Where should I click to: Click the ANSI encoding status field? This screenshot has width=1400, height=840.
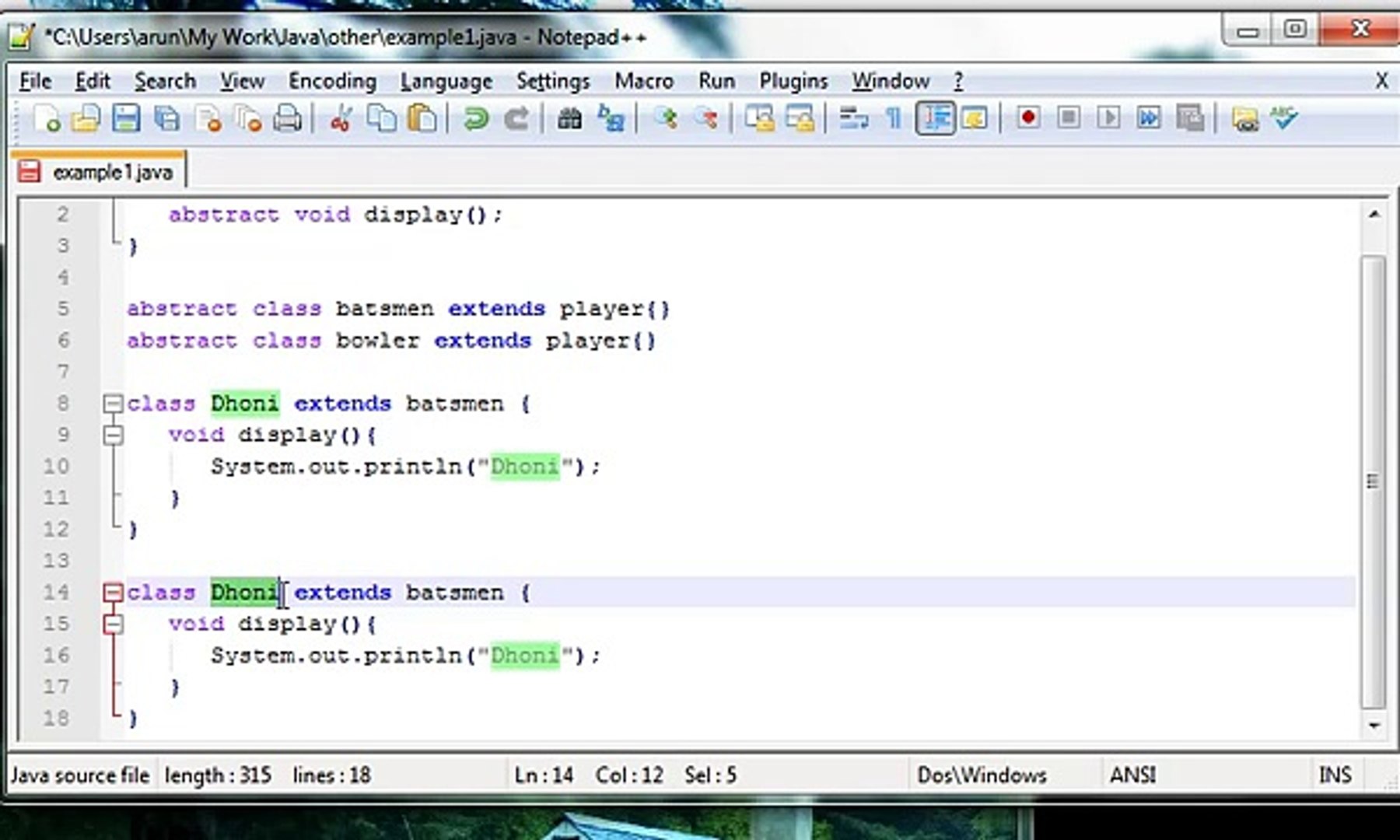pos(1132,775)
